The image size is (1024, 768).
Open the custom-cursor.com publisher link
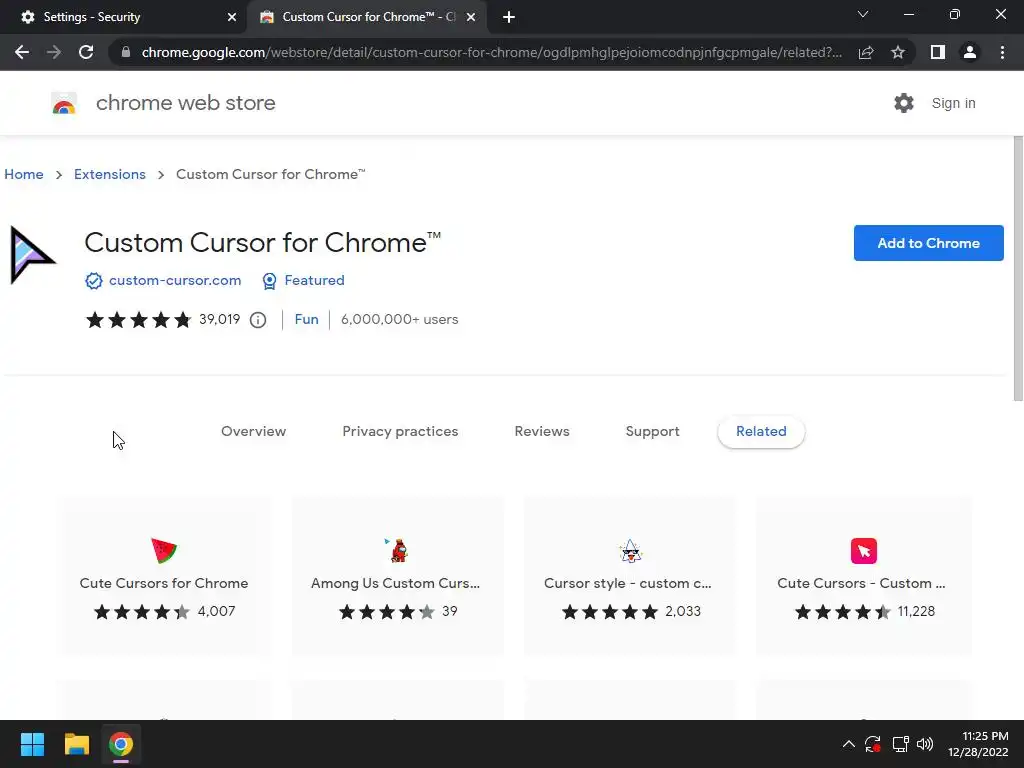(175, 280)
